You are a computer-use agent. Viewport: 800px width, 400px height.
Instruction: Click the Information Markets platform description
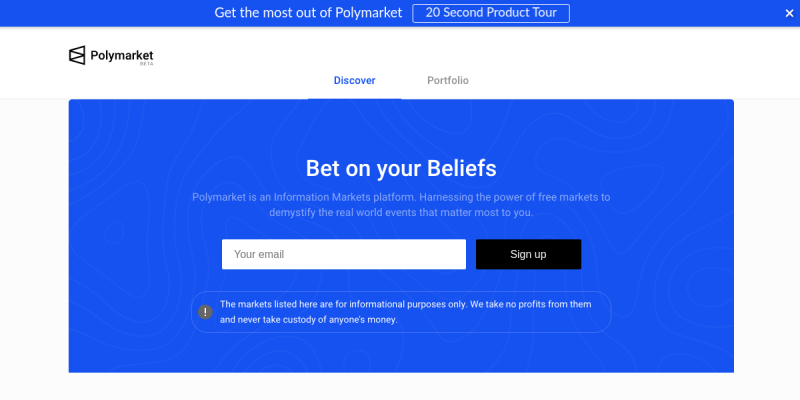click(400, 197)
